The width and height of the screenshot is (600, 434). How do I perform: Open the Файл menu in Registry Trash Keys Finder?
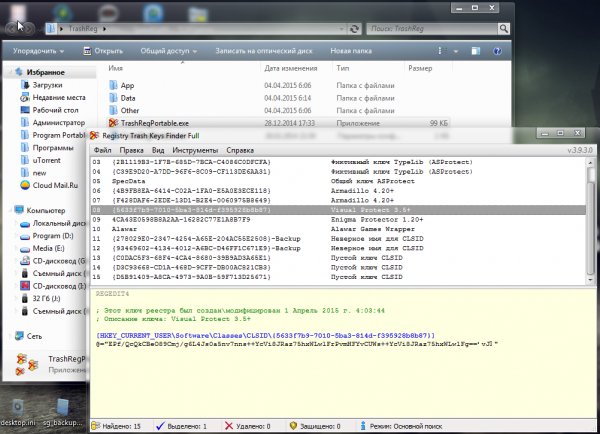pyautogui.click(x=103, y=150)
